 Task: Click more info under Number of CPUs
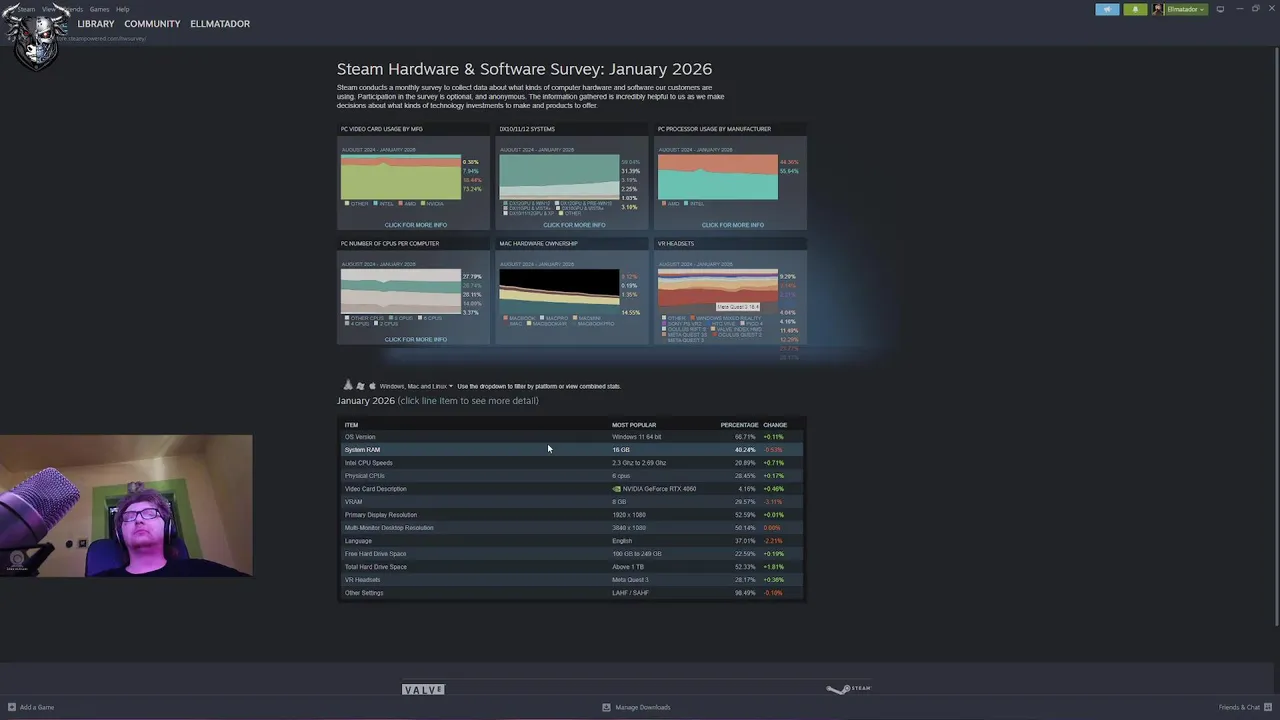(x=415, y=339)
